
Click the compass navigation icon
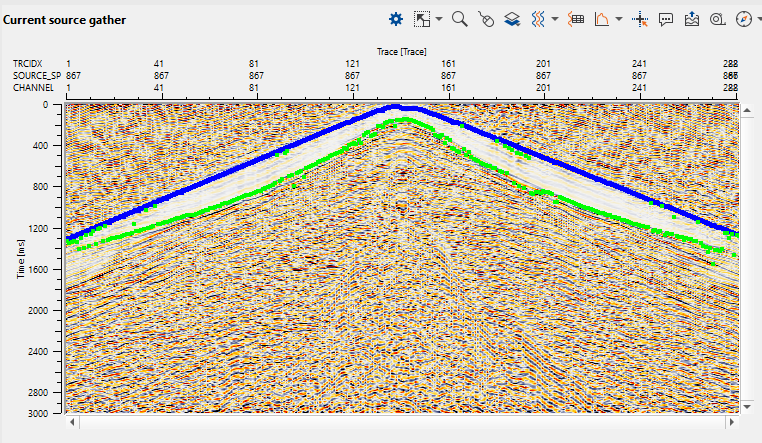(743, 19)
